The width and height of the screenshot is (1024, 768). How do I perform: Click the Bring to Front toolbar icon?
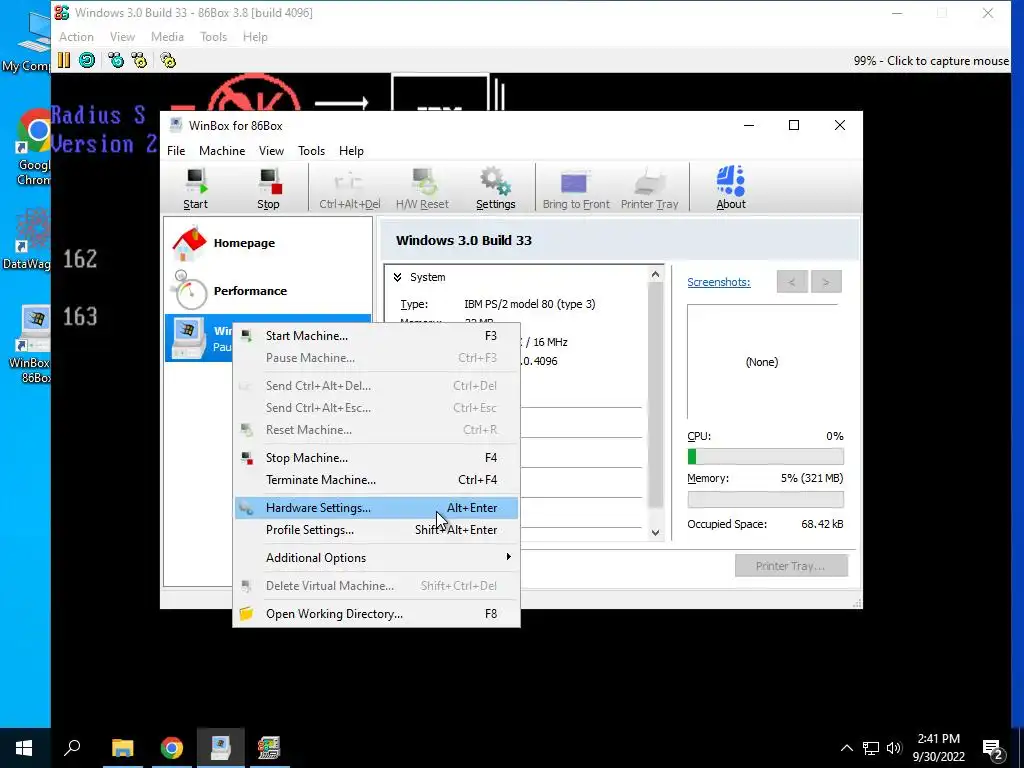(x=576, y=188)
